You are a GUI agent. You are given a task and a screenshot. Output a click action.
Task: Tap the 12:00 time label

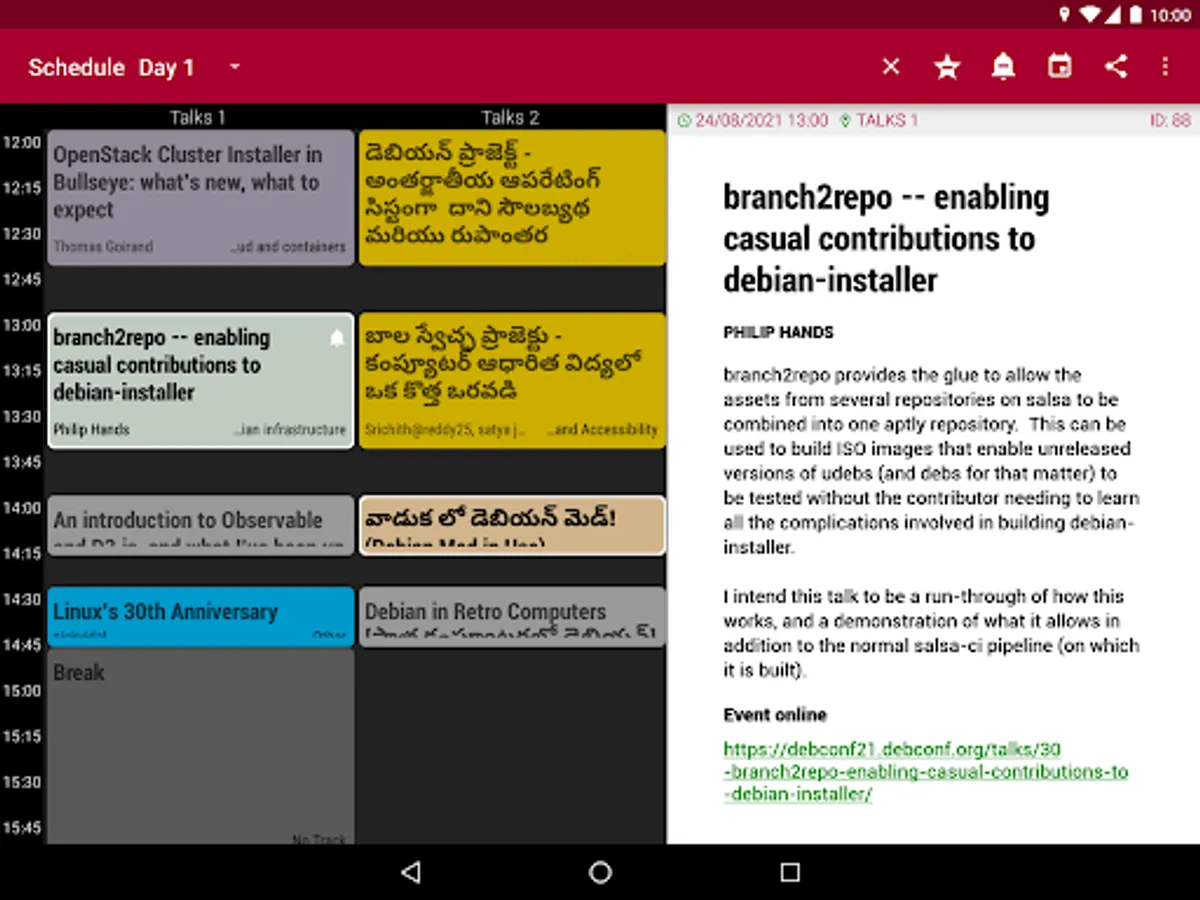(x=21, y=143)
